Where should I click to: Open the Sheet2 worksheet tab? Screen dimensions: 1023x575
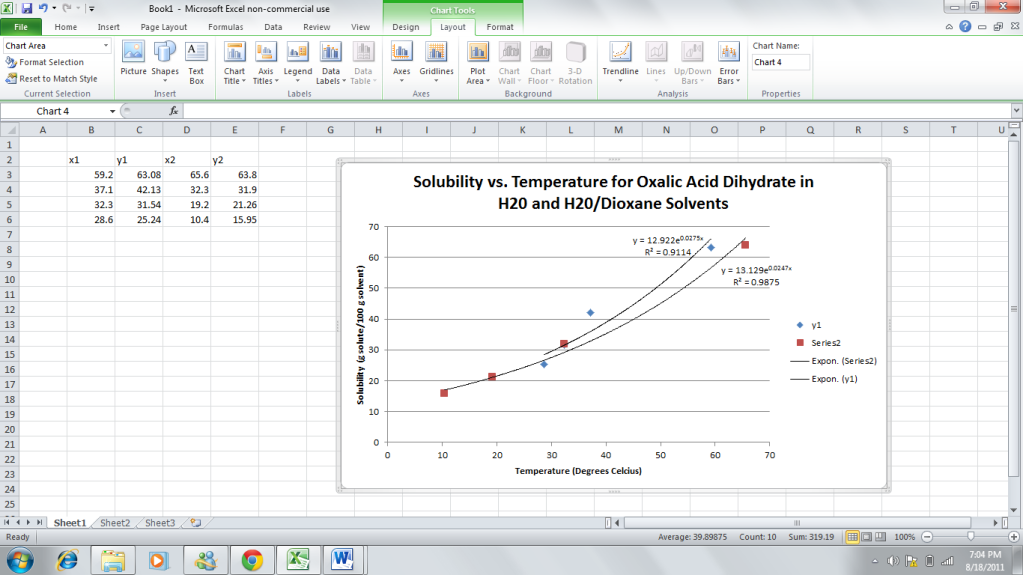point(114,522)
